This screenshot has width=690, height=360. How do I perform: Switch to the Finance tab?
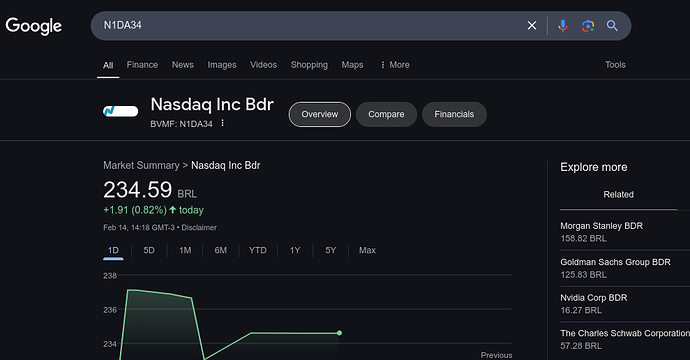point(142,65)
